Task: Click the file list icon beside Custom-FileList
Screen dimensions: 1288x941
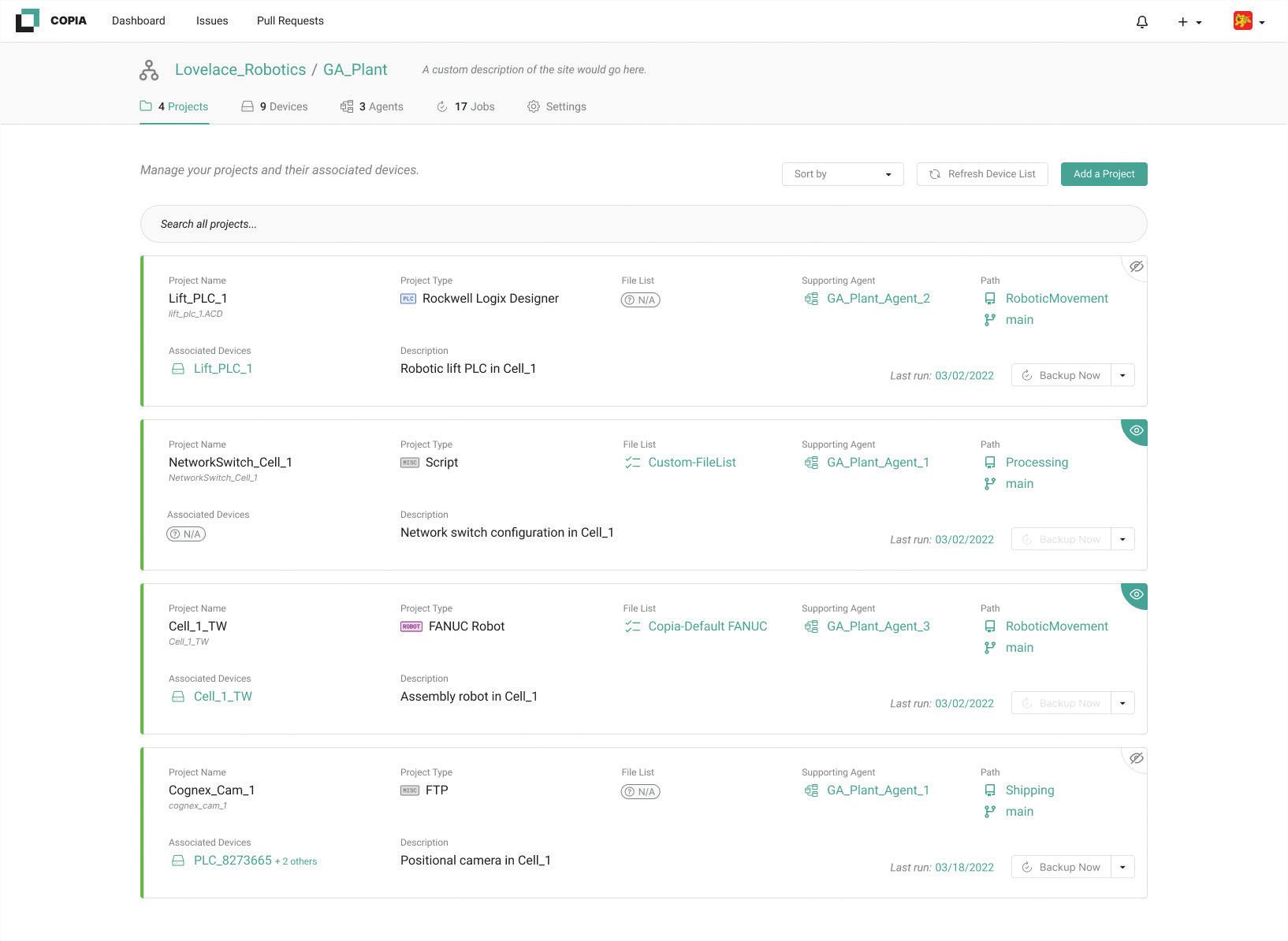Action: click(632, 463)
